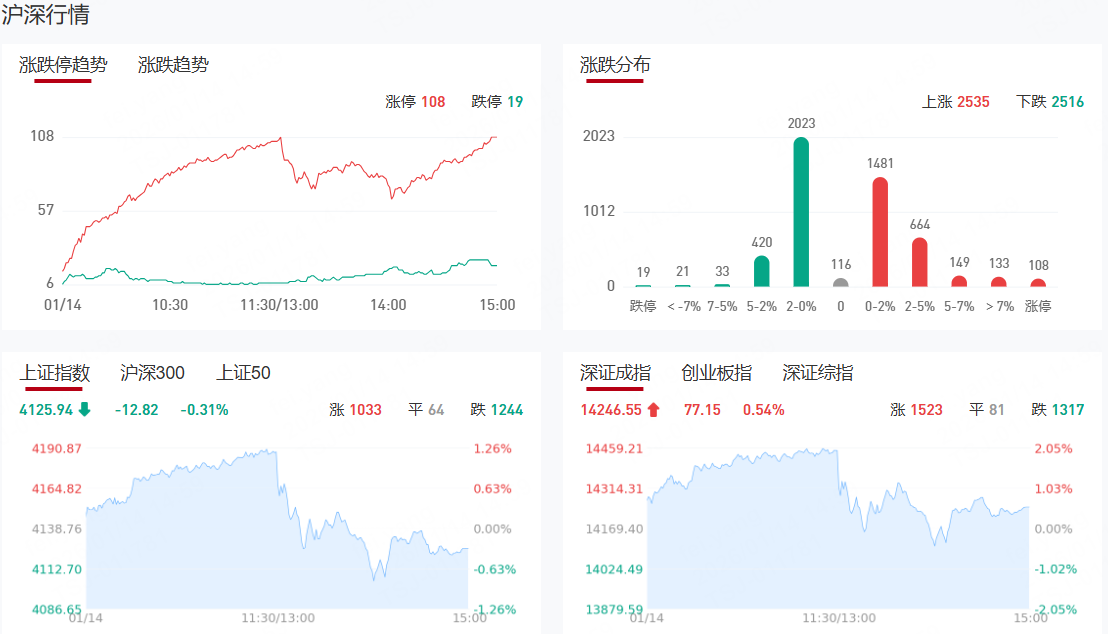Click the 下跌 2516 count label
This screenshot has width=1108, height=634.
(x=1049, y=101)
